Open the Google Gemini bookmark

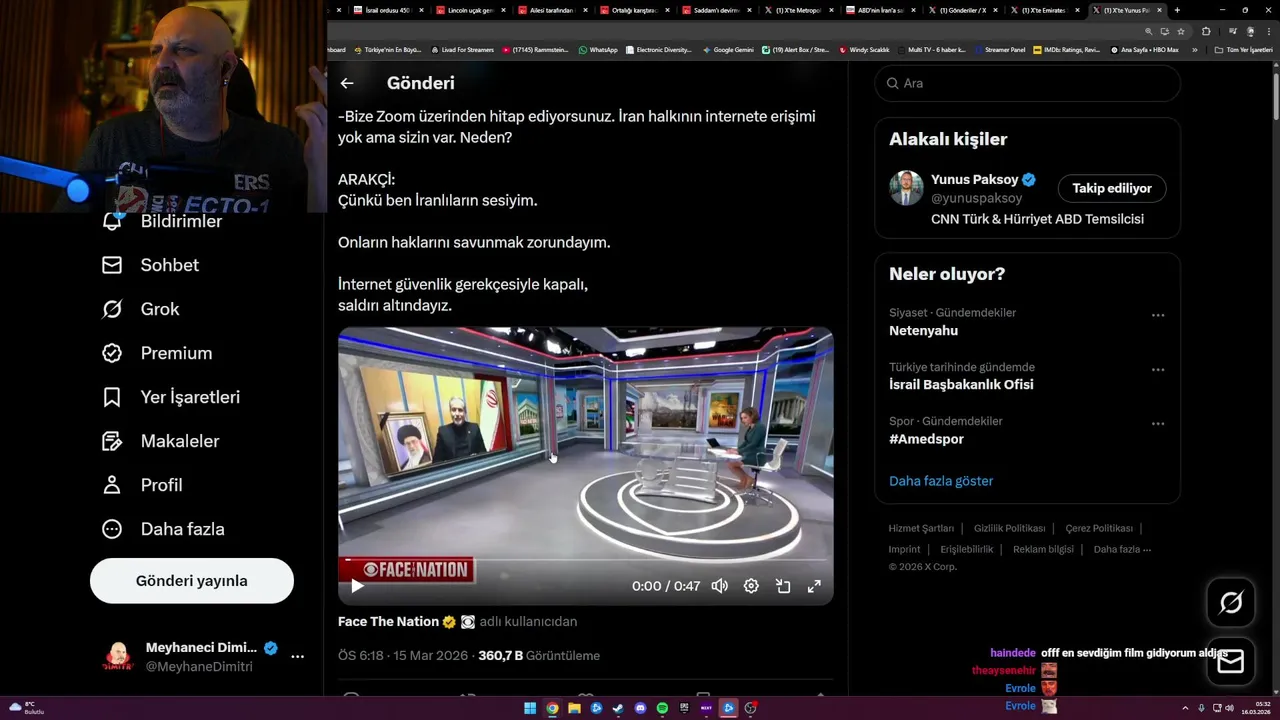pyautogui.click(x=728, y=50)
